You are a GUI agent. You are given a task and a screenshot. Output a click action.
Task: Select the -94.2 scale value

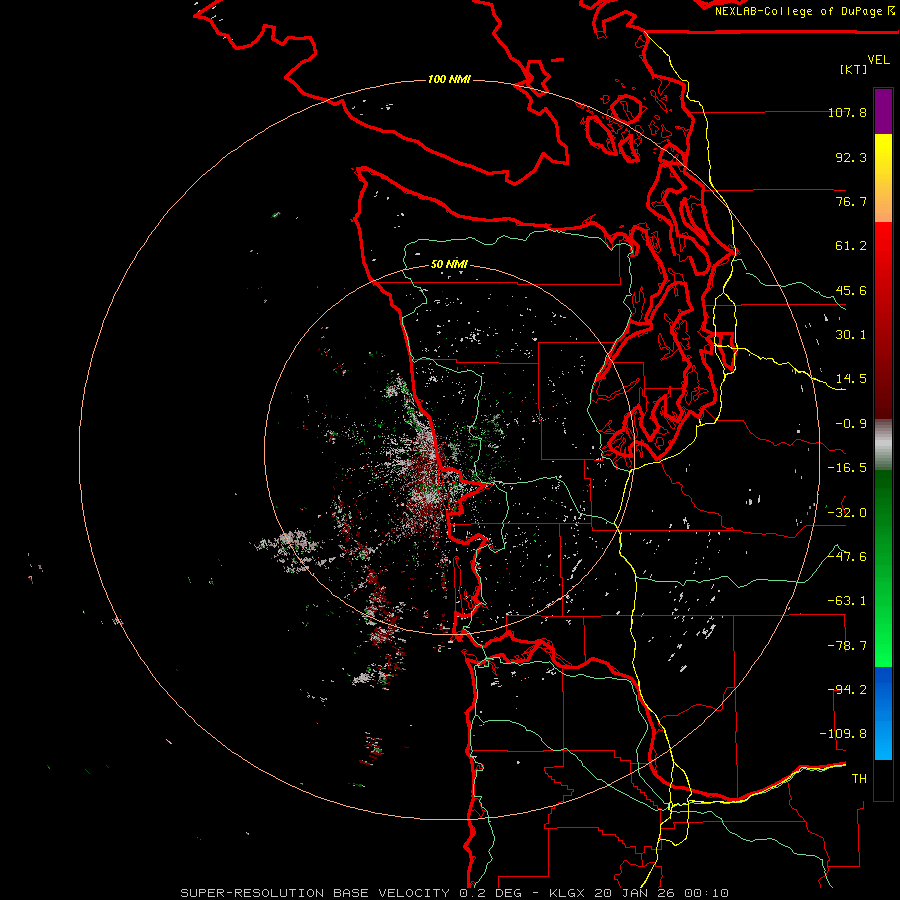(847, 690)
